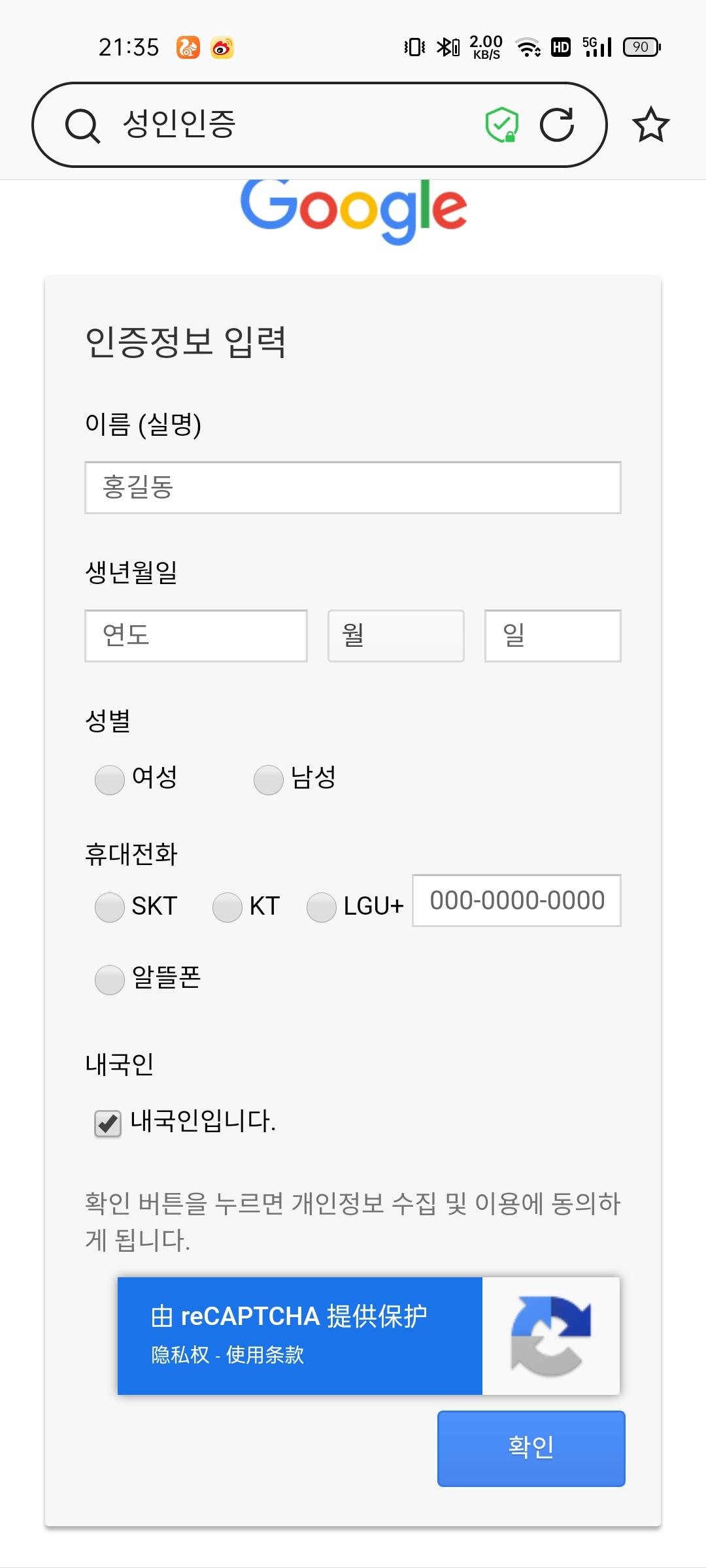Select the 알뜰폰 carrier option
The width and height of the screenshot is (706, 1568).
coord(110,980)
